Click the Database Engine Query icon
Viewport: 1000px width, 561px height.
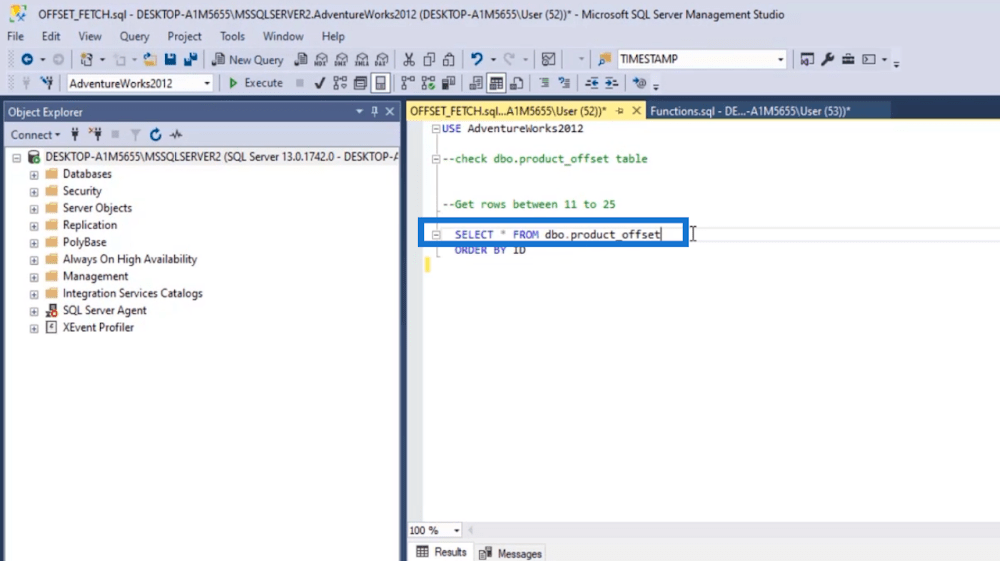301,59
